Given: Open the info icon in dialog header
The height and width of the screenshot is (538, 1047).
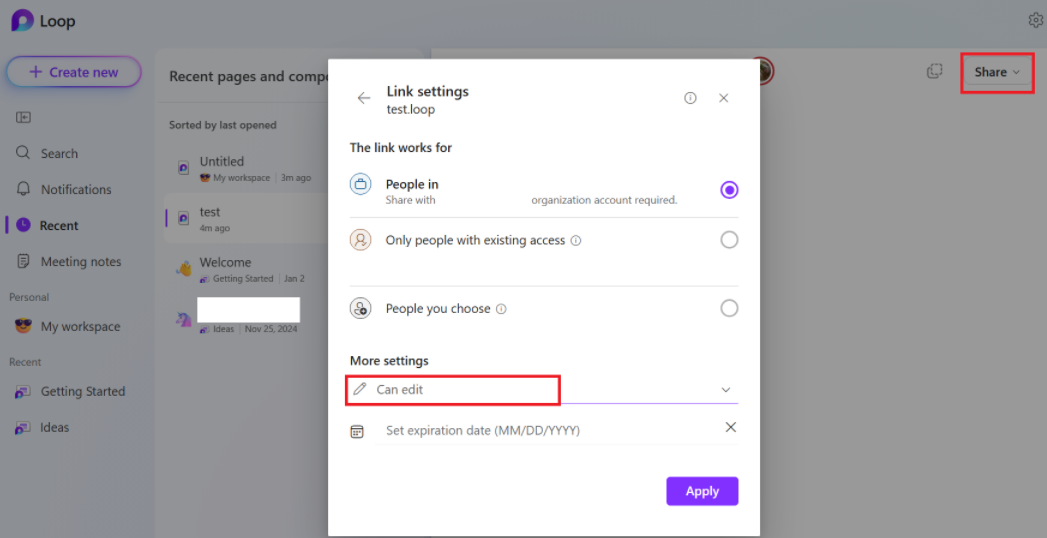Looking at the screenshot, I should pos(690,98).
